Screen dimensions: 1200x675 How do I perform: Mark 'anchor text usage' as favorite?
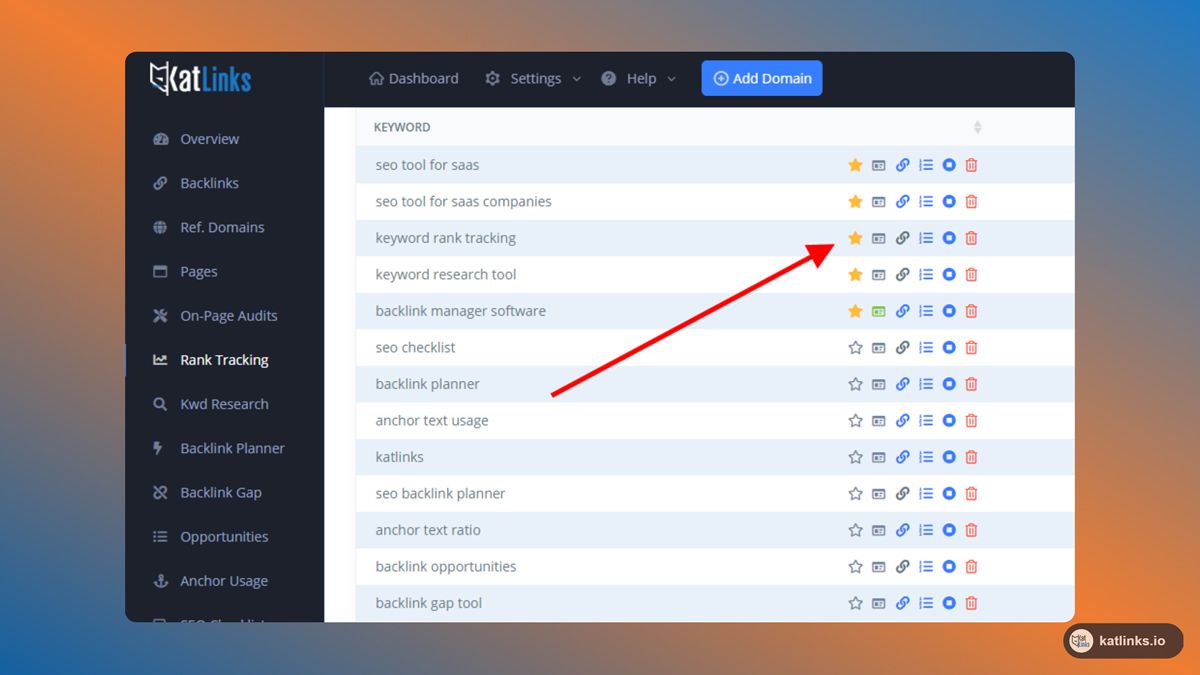pos(855,420)
